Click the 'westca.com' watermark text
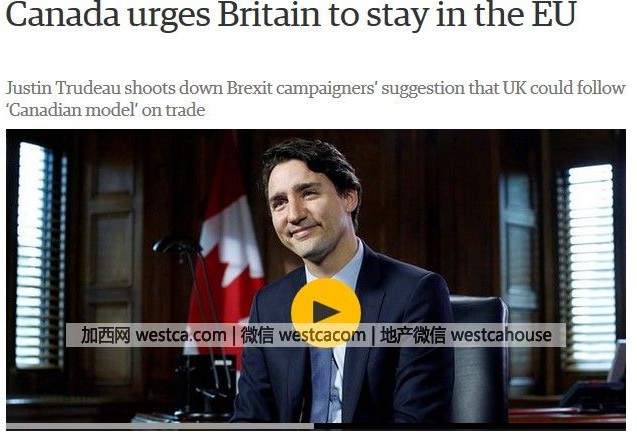Image resolution: width=637 pixels, height=447 pixels. (x=181, y=335)
